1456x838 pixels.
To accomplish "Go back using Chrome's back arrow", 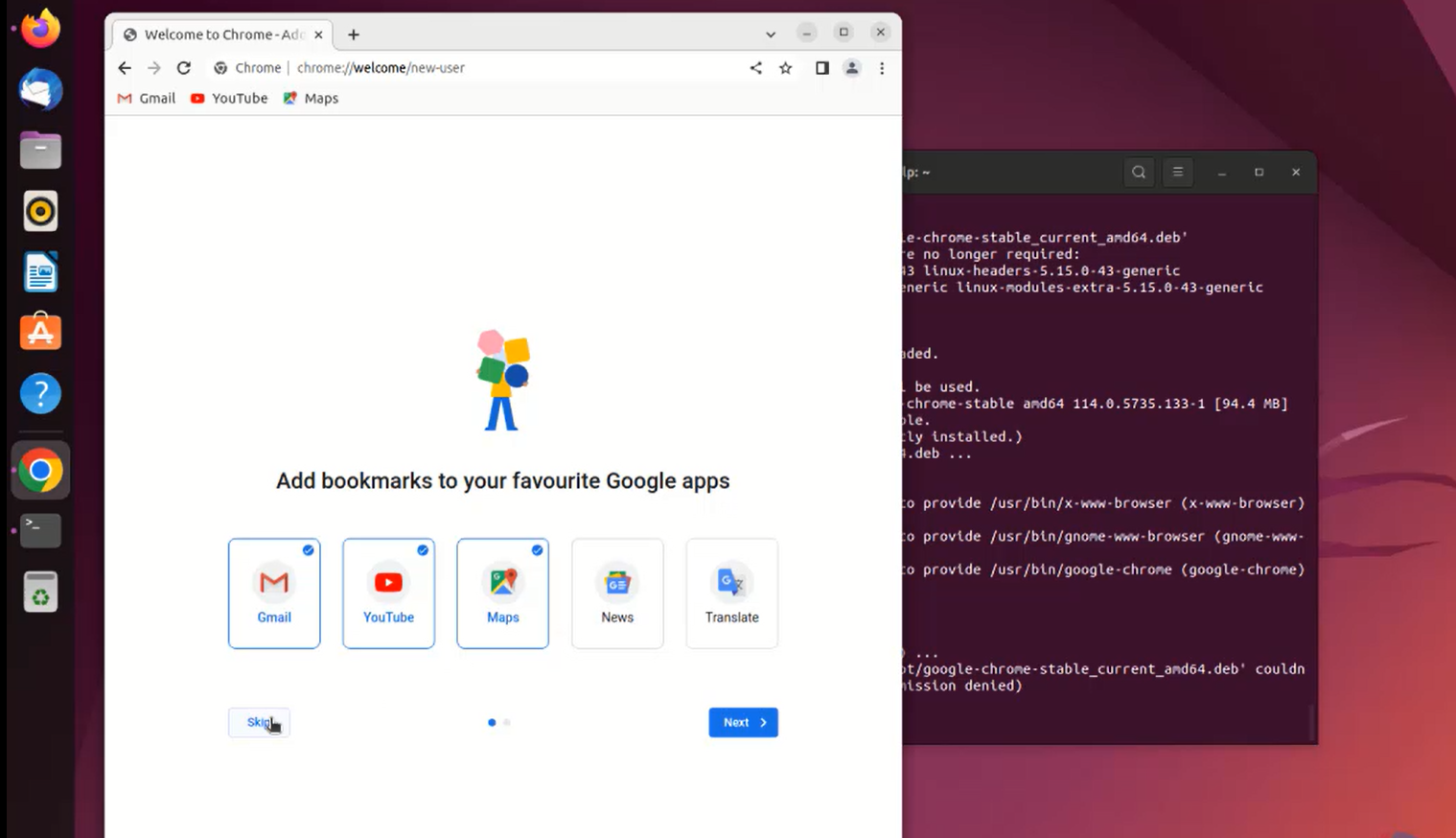I will tap(125, 68).
